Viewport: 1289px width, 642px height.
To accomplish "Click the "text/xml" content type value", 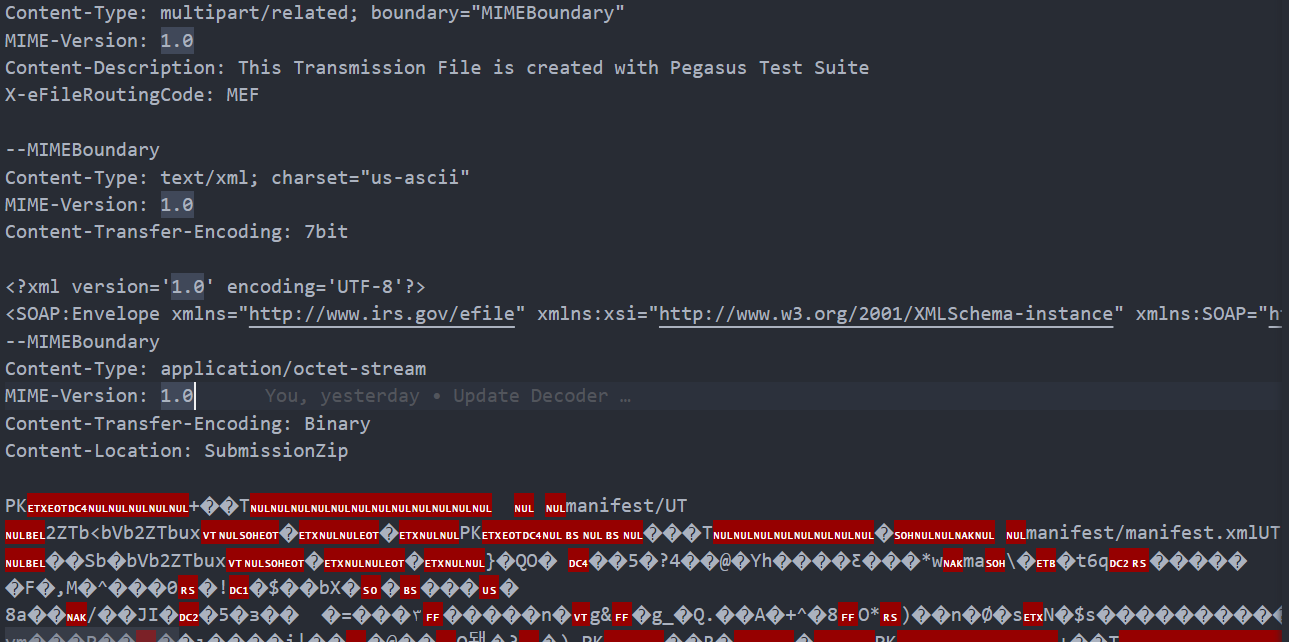I will click(205, 178).
